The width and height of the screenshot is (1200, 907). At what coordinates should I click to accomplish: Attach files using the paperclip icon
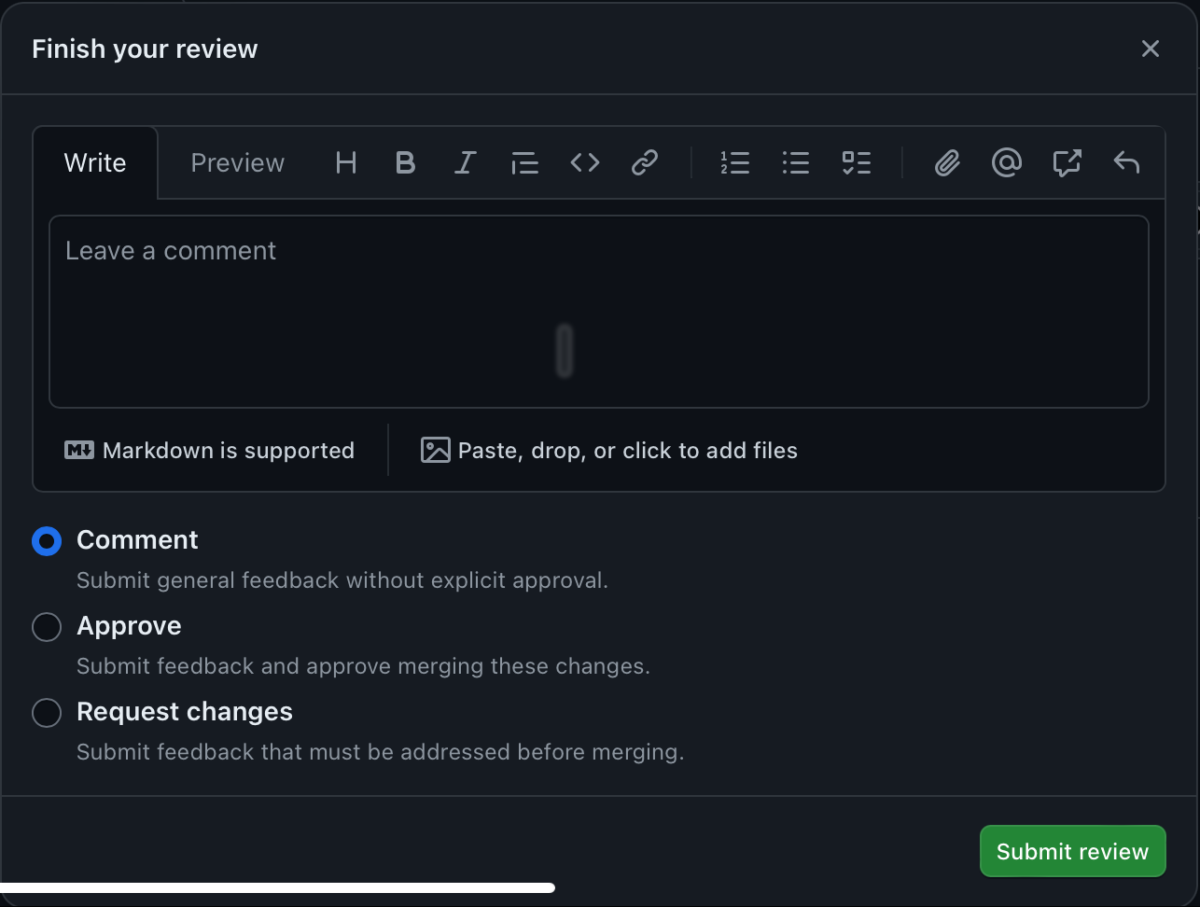946,163
